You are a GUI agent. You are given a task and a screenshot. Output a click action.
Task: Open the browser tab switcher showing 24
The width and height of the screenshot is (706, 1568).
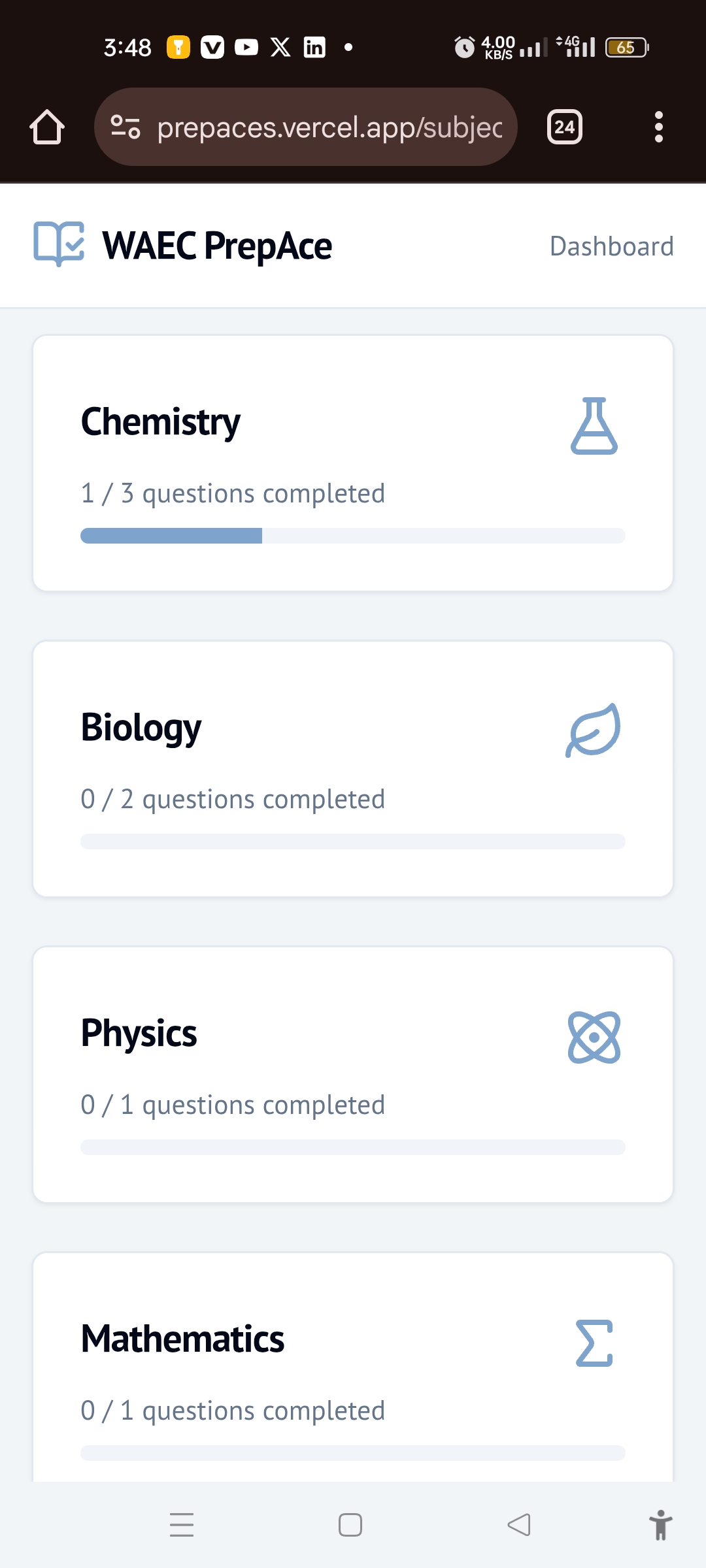564,127
